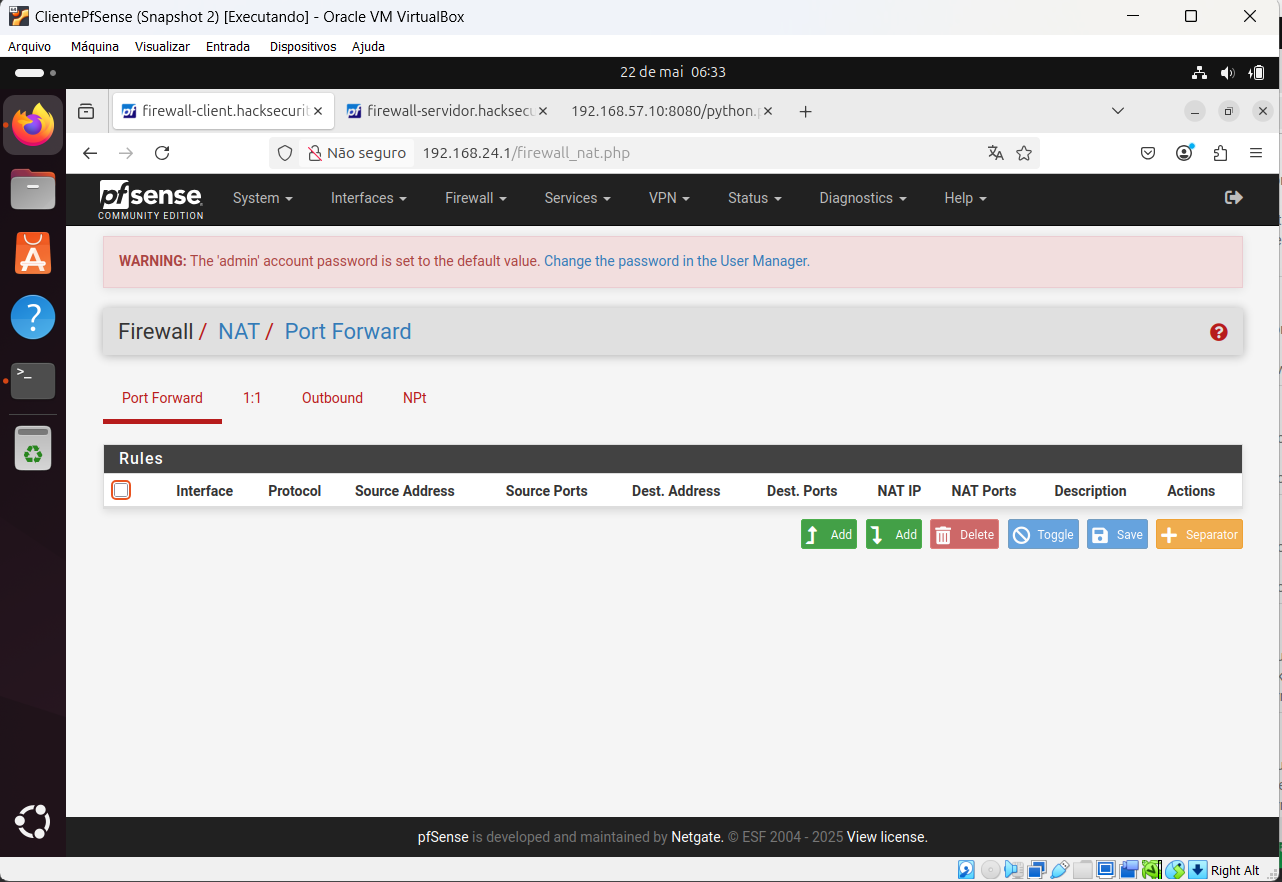Launch Firefox from the dock
The height and width of the screenshot is (882, 1282).
pyautogui.click(x=33, y=125)
